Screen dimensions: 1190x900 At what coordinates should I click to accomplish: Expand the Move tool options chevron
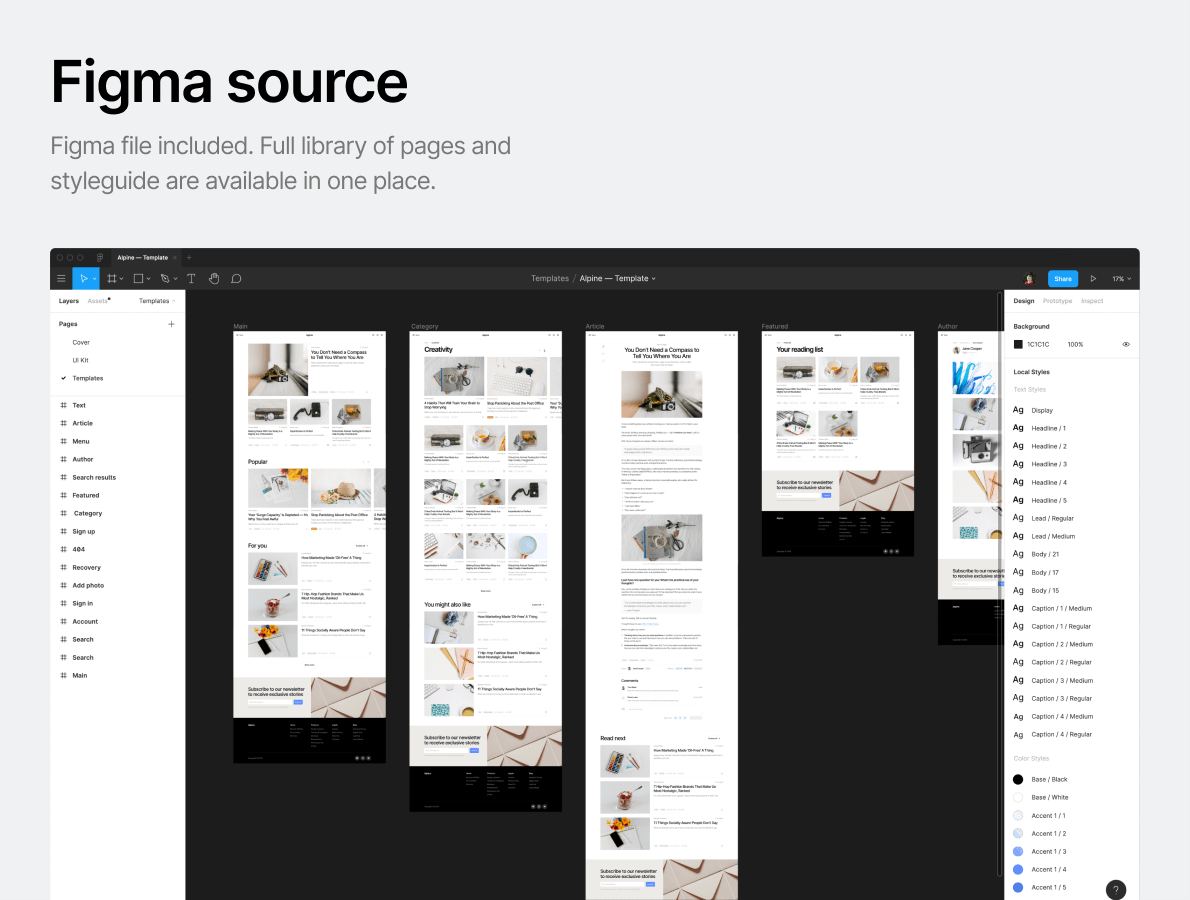pos(95,279)
